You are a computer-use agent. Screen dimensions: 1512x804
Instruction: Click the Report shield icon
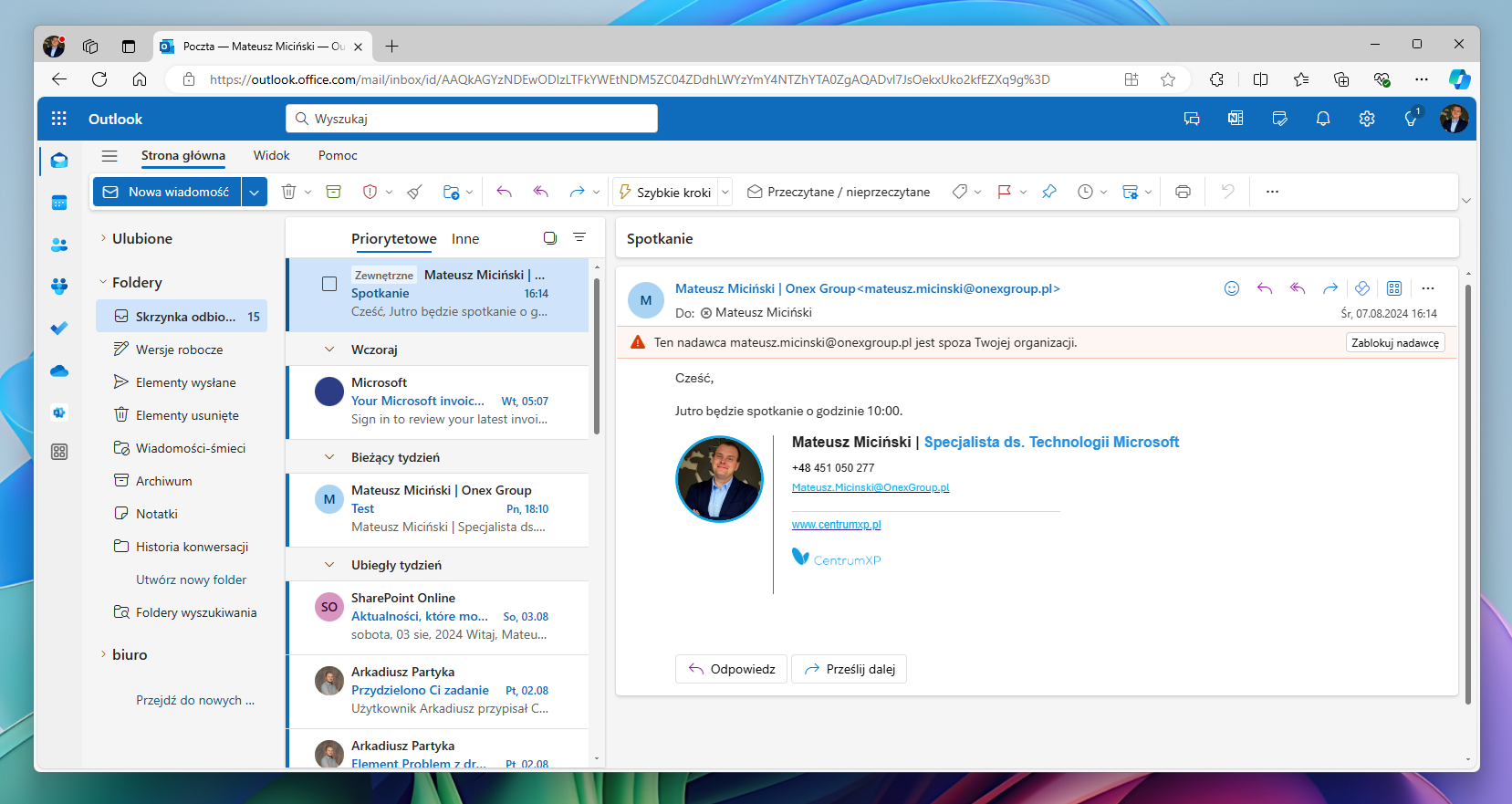point(370,192)
